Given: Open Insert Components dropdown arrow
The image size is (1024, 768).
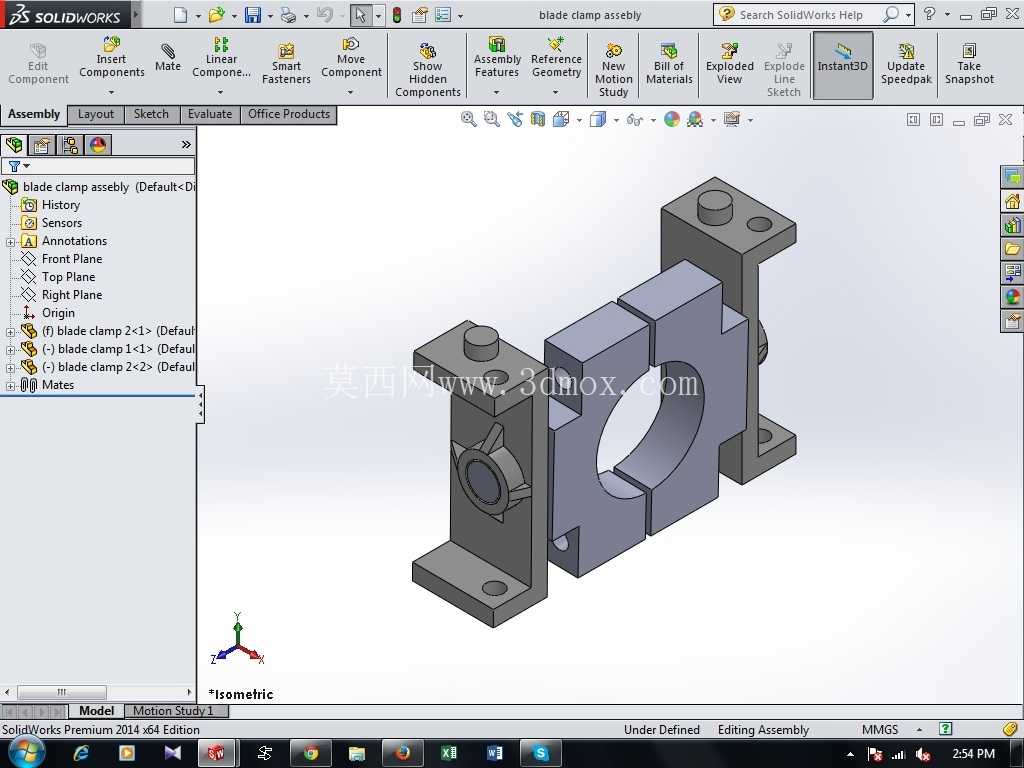Looking at the screenshot, I should point(112,92).
